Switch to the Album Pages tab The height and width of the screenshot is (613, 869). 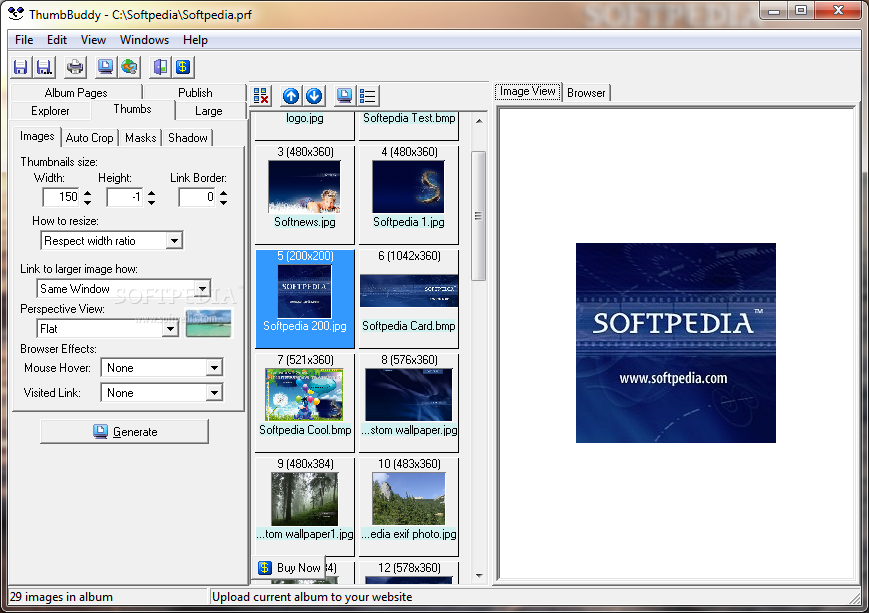pyautogui.click(x=76, y=93)
